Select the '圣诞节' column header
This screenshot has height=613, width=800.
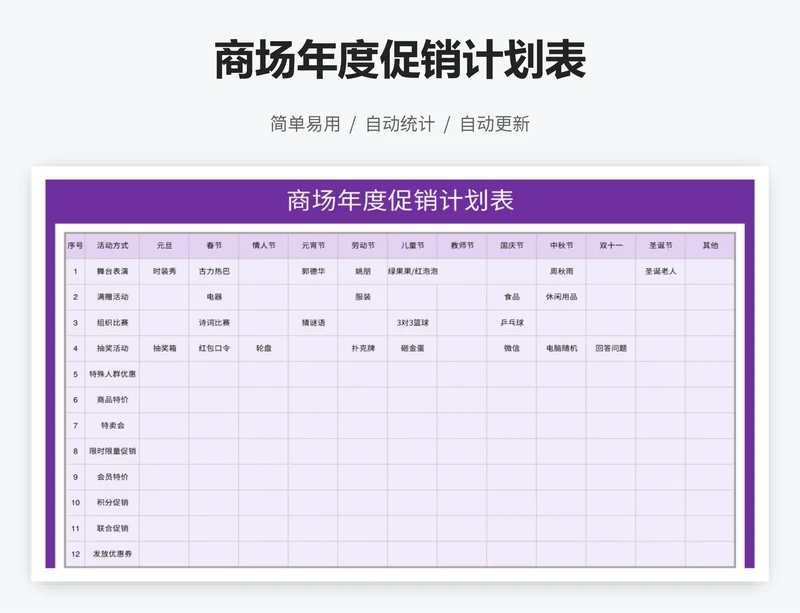(x=661, y=246)
